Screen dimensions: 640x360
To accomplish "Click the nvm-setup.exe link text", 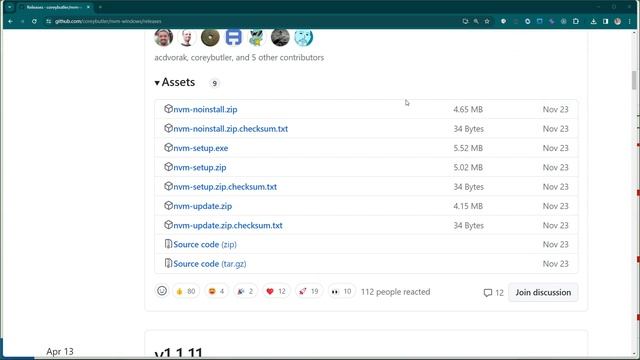I will click(200, 148).
